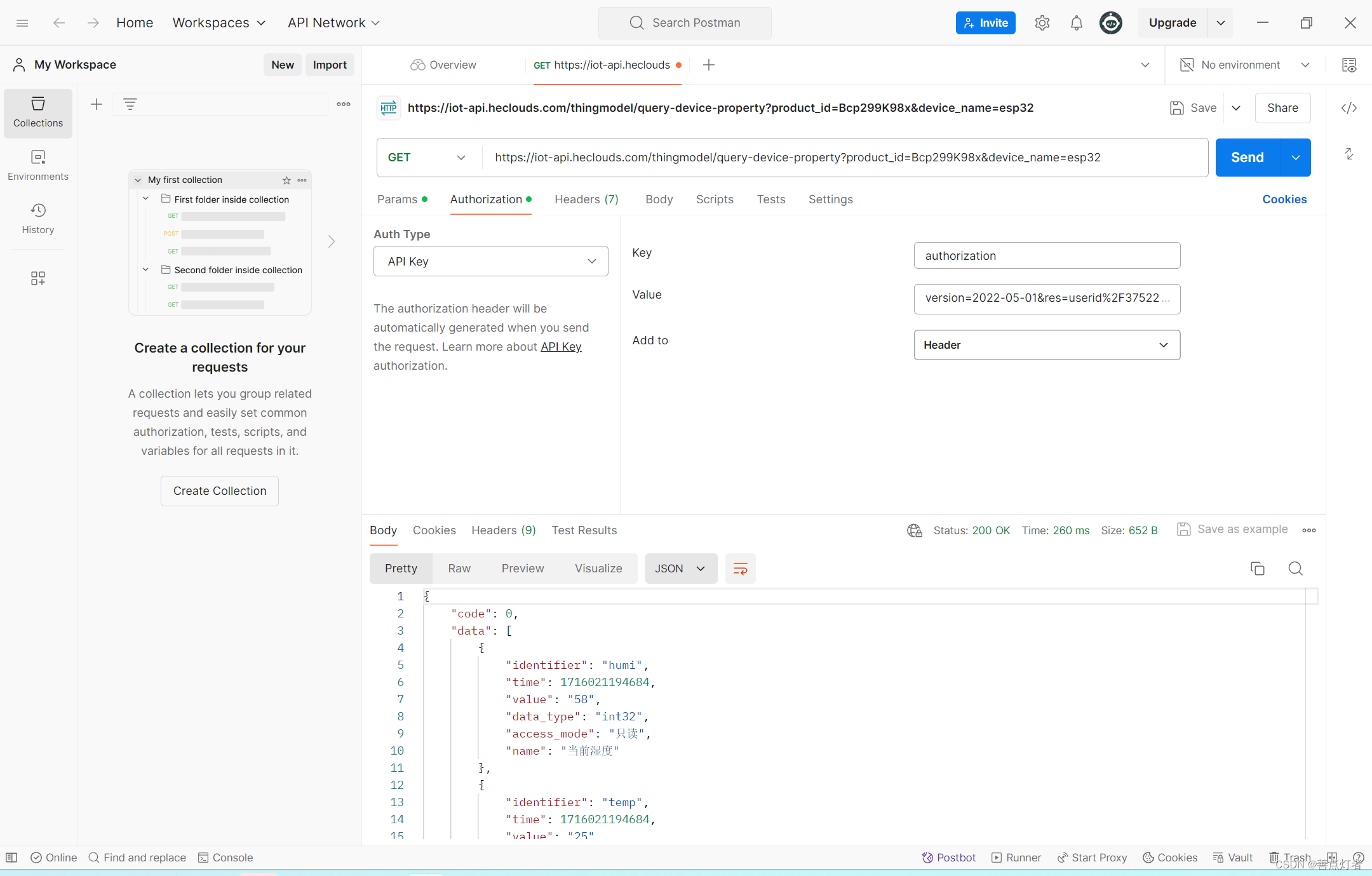Search within the response body
Viewport: 1372px width, 876px height.
tap(1296, 569)
